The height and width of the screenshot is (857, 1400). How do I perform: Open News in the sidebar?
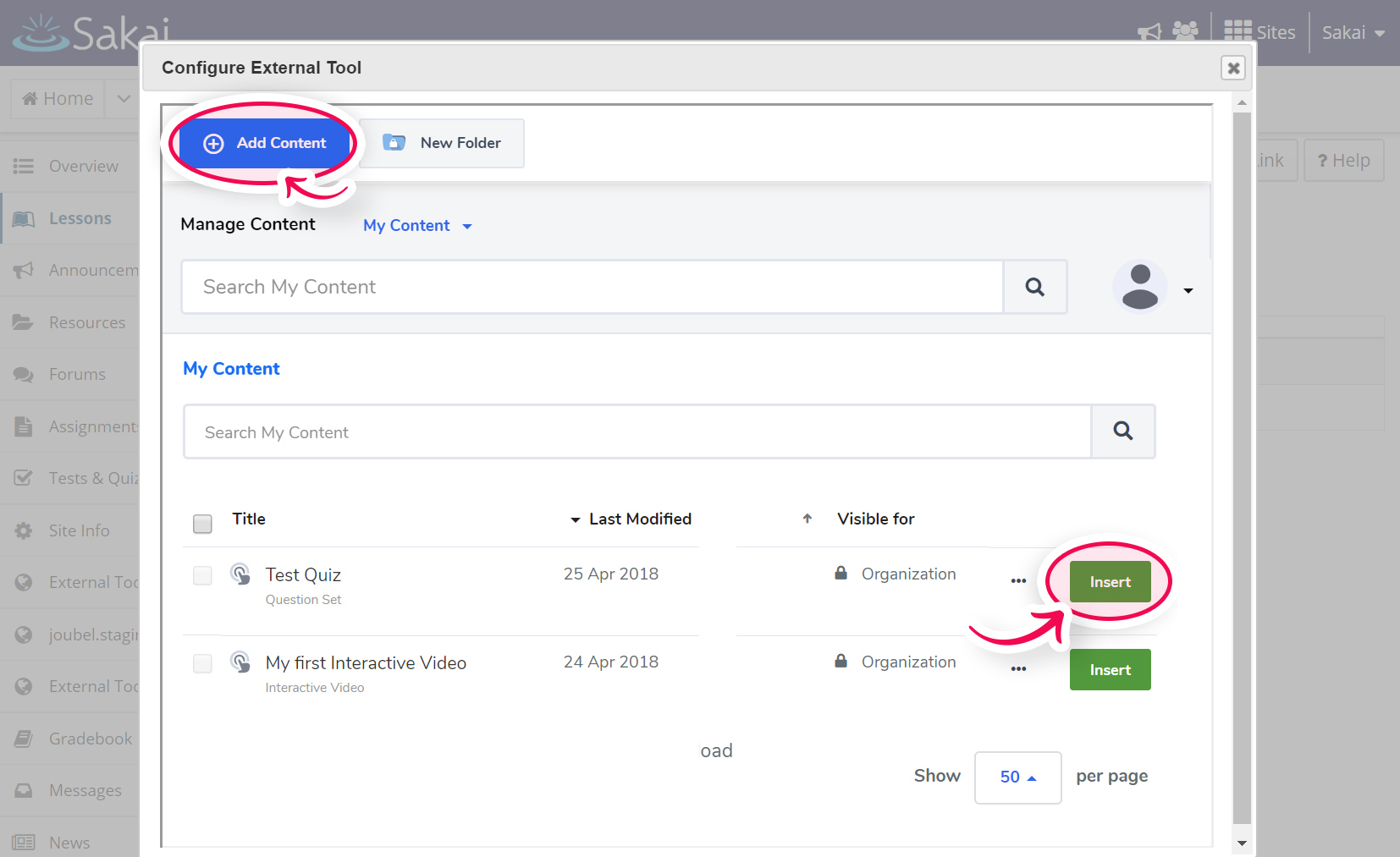tap(69, 843)
